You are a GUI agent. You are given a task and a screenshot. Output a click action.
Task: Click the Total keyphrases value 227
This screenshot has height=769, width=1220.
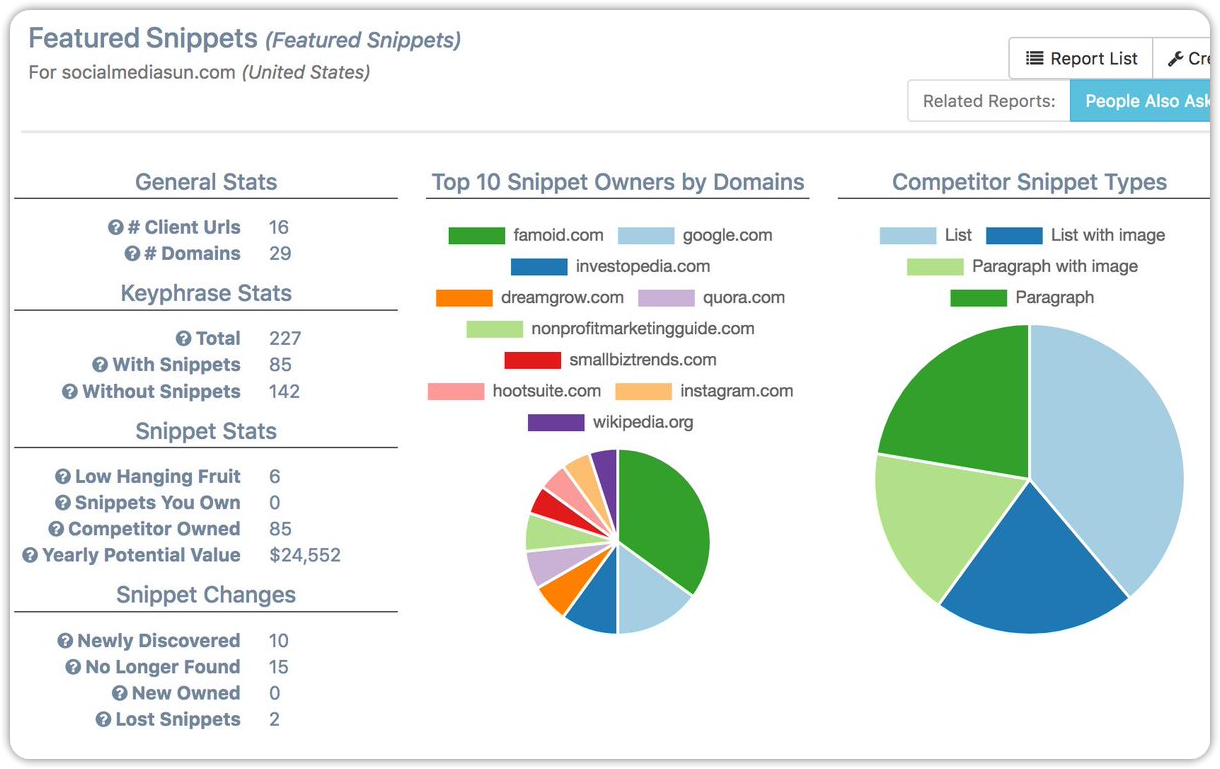pyautogui.click(x=285, y=339)
